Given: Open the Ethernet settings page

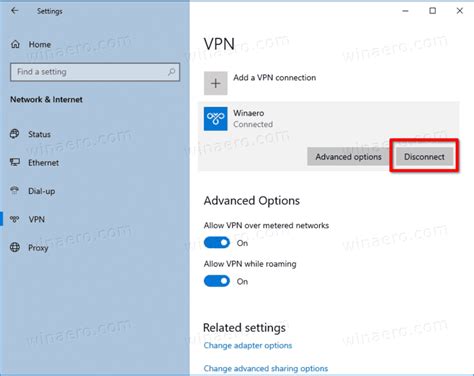Looking at the screenshot, I should (x=43, y=163).
